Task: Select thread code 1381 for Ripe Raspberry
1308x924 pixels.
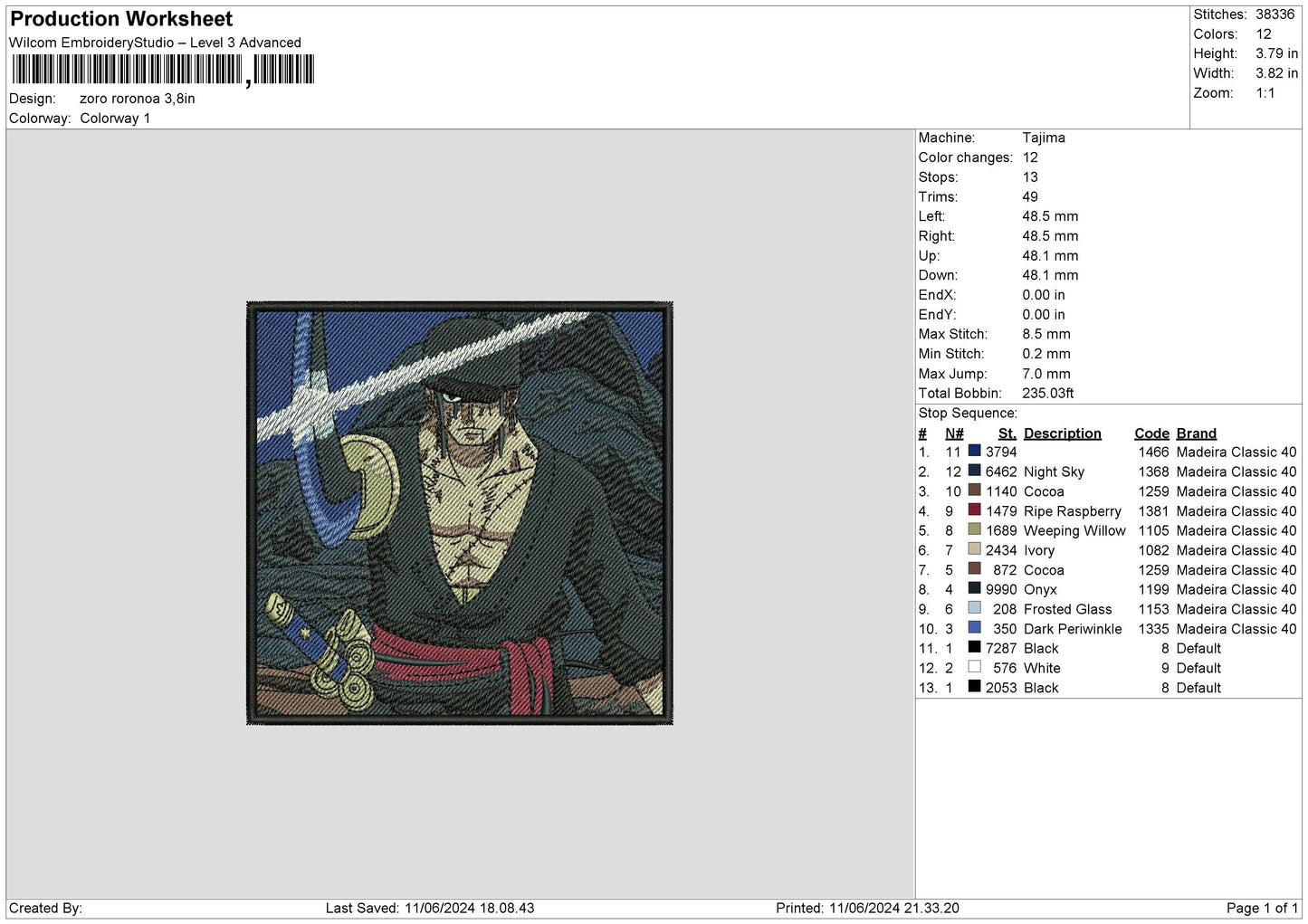Action: click(x=1154, y=511)
